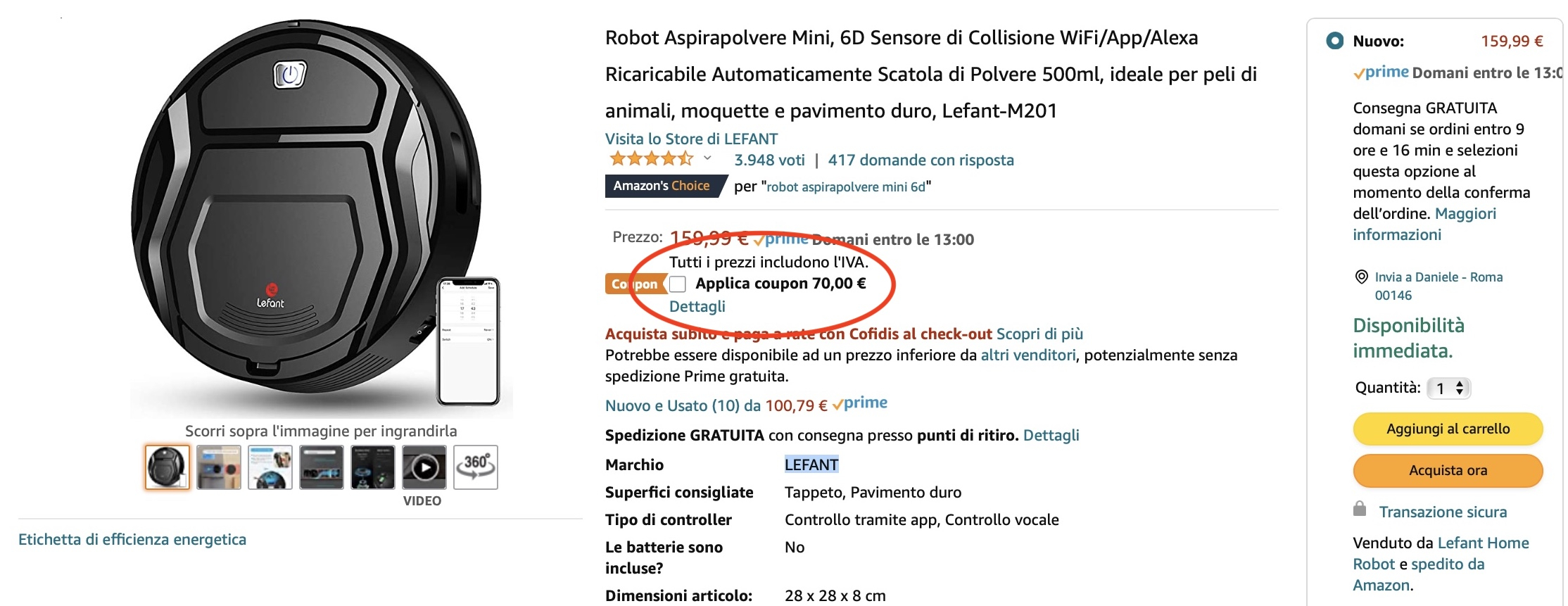
Task: Click the orange Coupon badge
Action: 634,284
